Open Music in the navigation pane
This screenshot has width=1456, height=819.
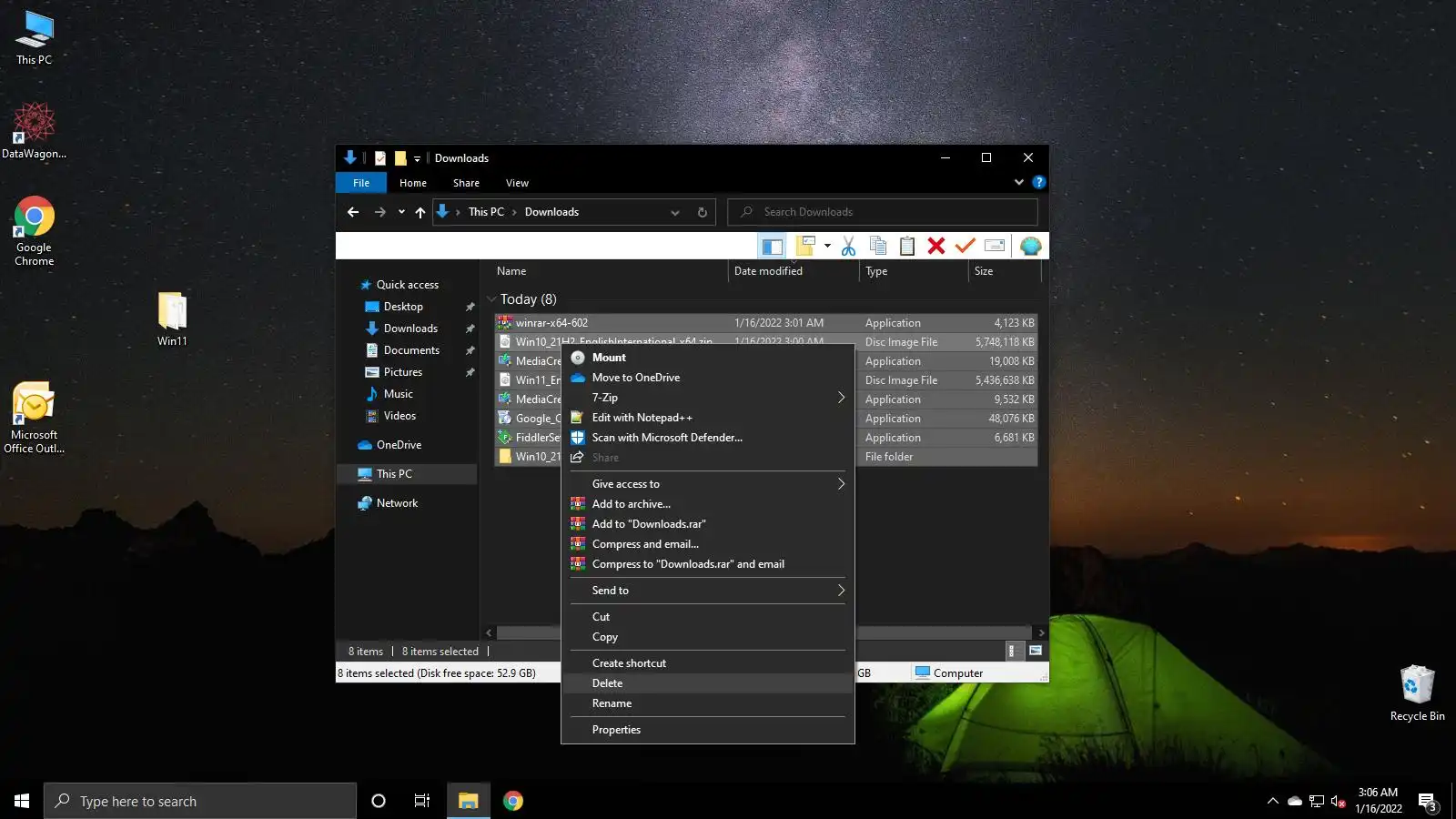(x=399, y=394)
